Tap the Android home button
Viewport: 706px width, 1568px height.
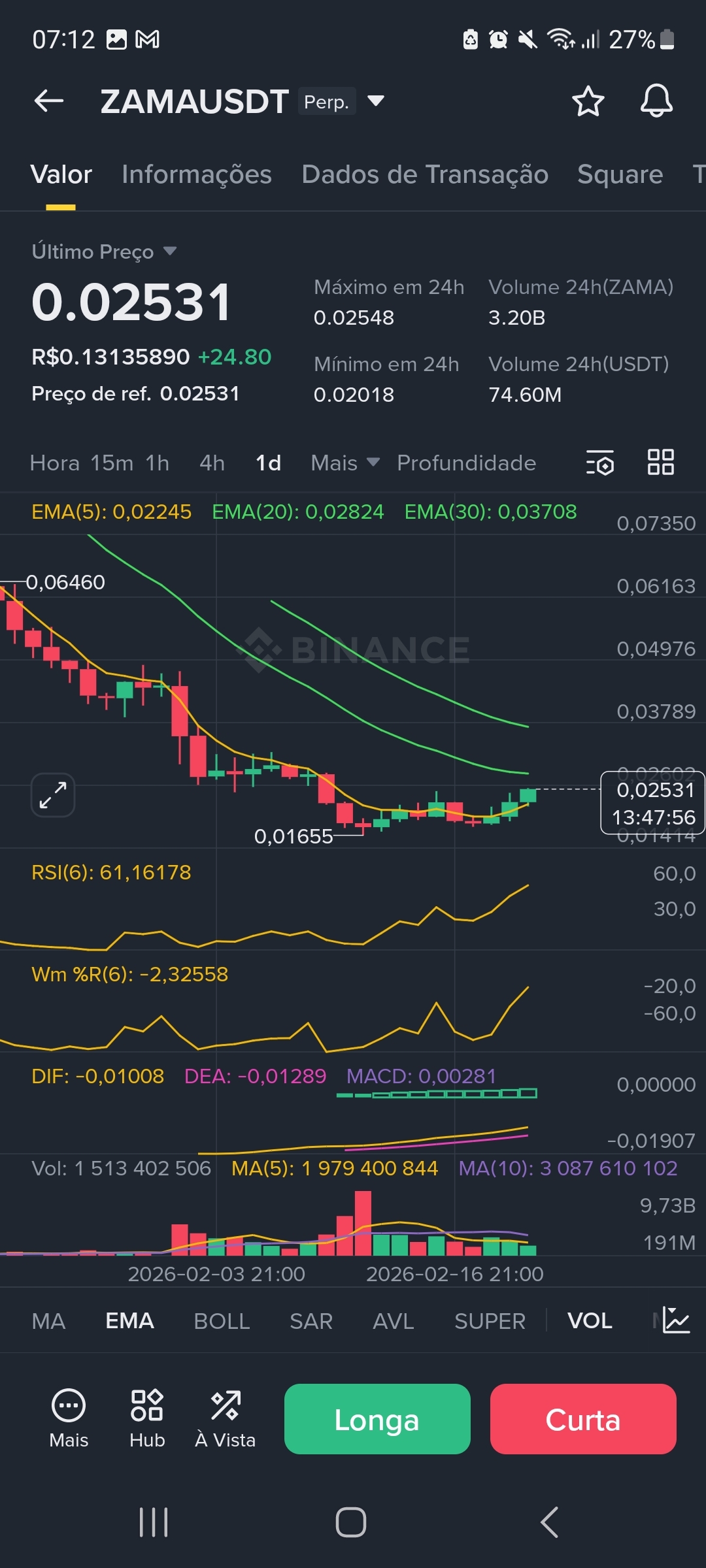click(351, 1522)
